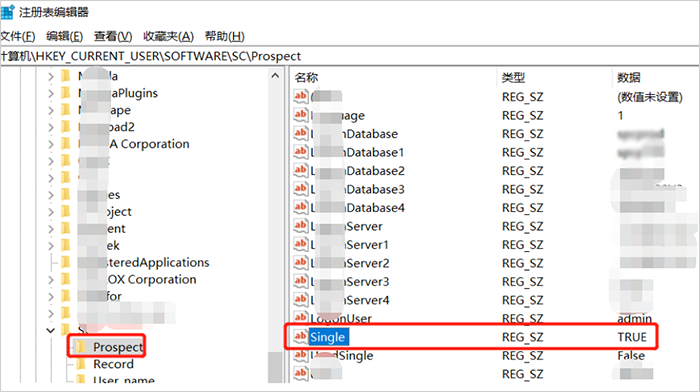This screenshot has width=700, height=392.
Task: Click string icon of 'Database2' value
Action: pyautogui.click(x=300, y=170)
